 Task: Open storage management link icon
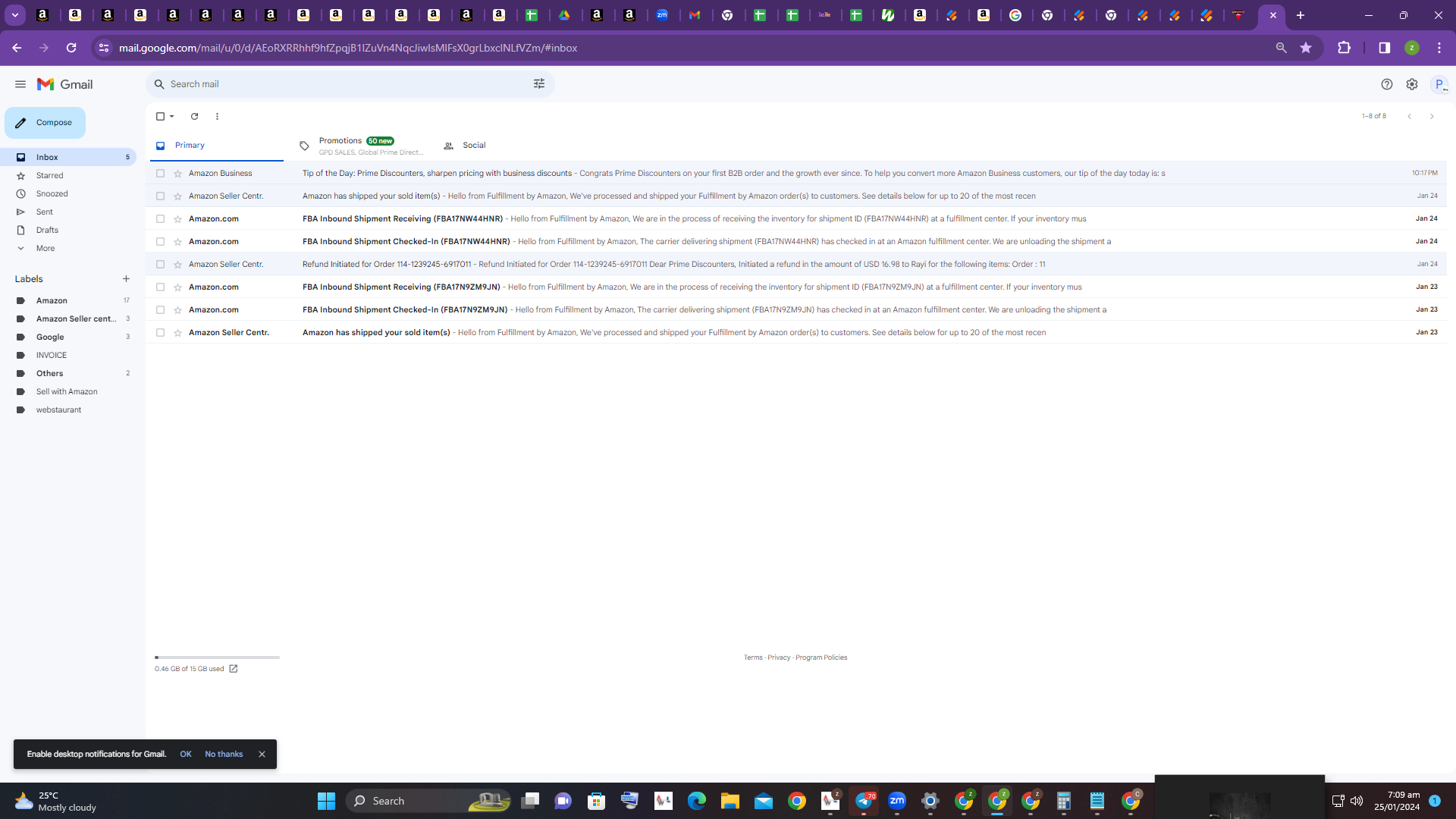234,669
